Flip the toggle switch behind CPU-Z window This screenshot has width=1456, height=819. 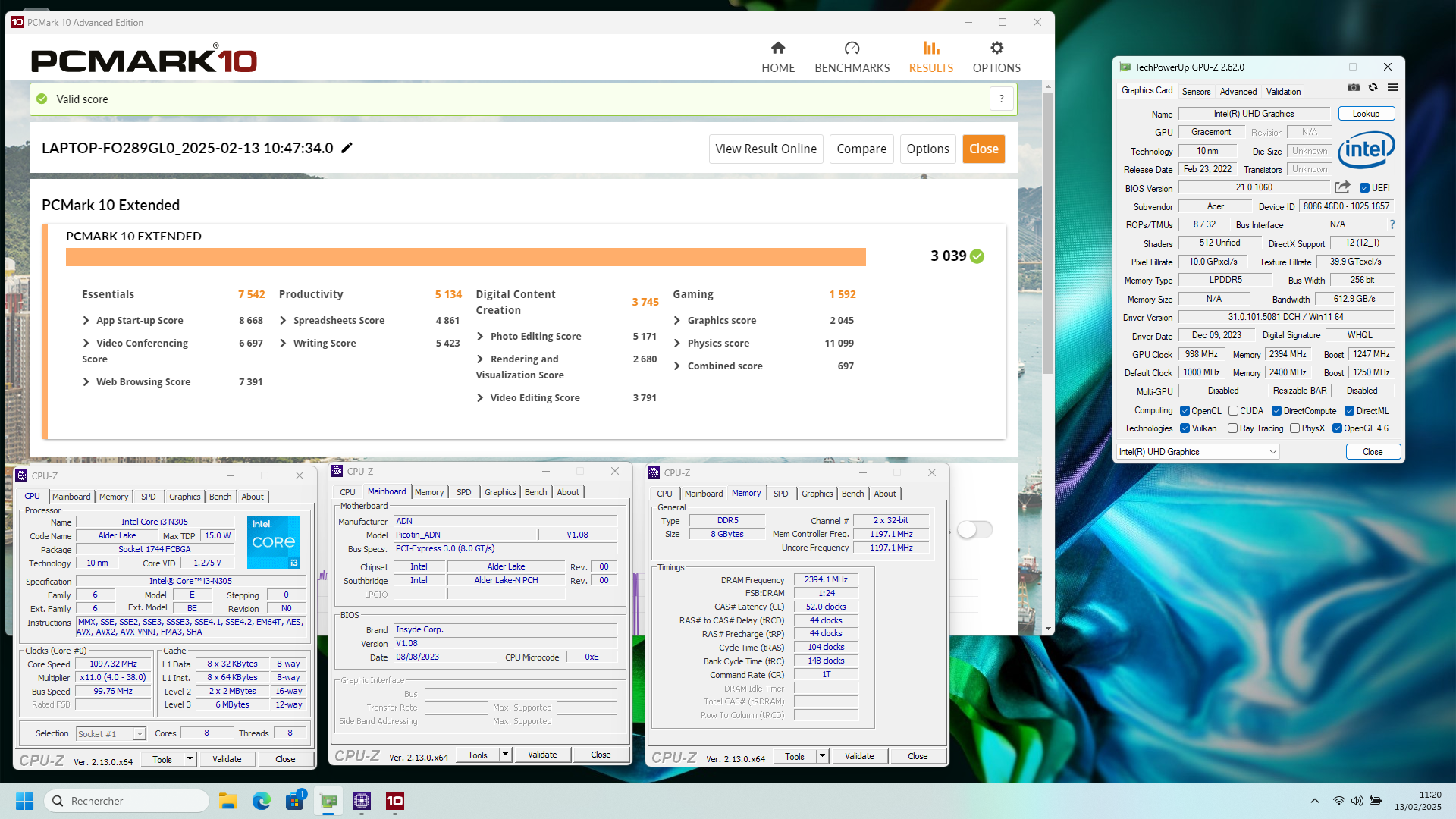click(974, 529)
